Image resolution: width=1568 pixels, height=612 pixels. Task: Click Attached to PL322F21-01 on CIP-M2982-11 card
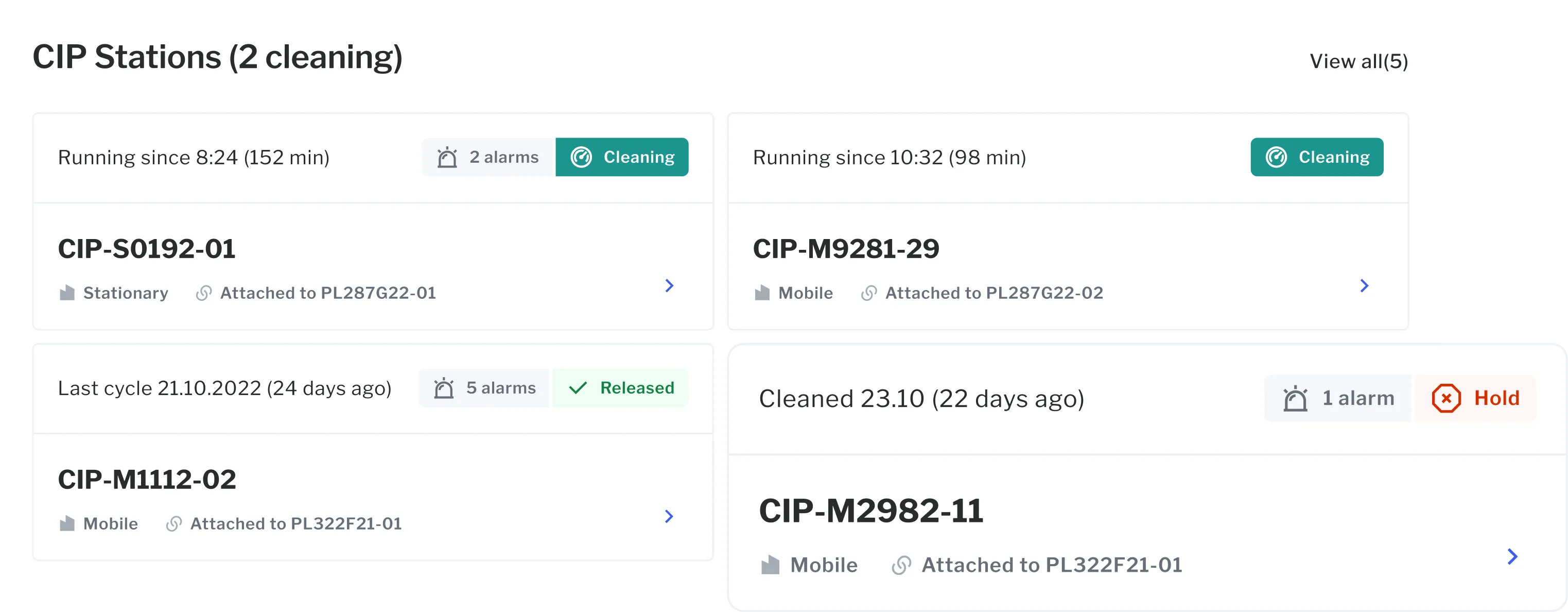(1052, 565)
